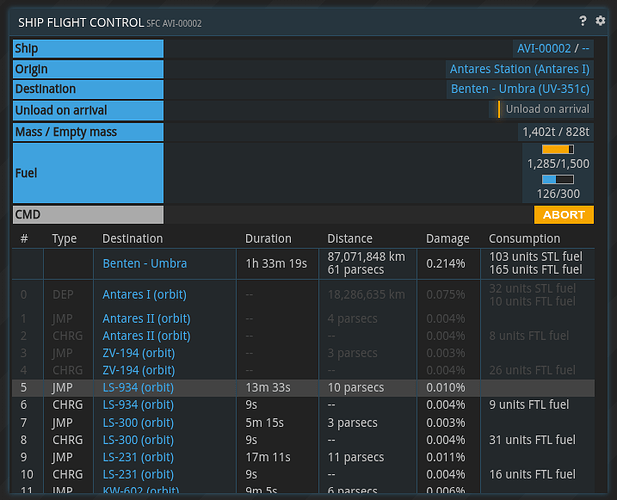This screenshot has height=500, width=617.
Task: Open Antares I (orbit) in DEP row
Action: pos(144,295)
